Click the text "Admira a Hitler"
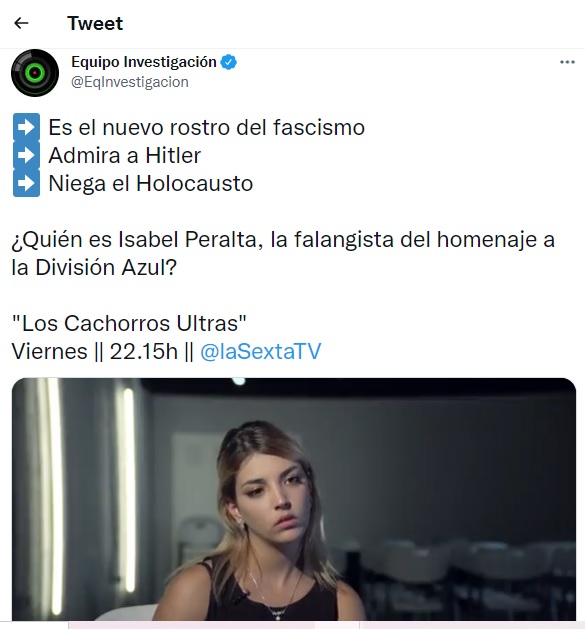 click(x=124, y=156)
